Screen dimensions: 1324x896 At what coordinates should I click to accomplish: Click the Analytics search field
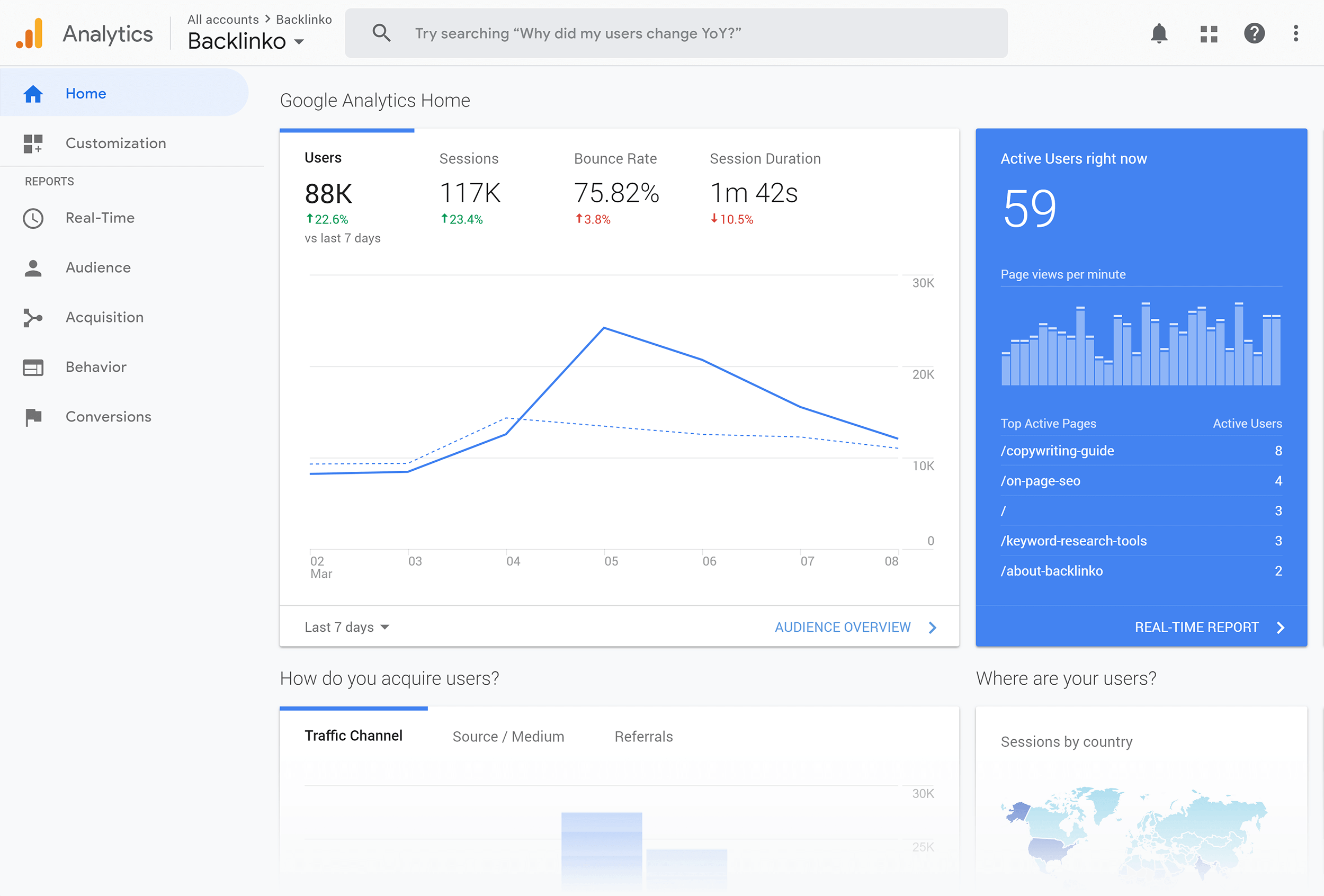[x=676, y=33]
